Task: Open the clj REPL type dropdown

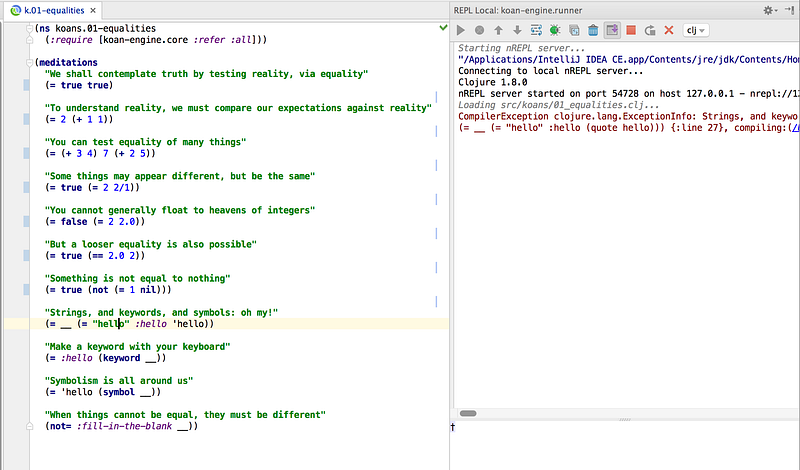Action: pyautogui.click(x=695, y=30)
